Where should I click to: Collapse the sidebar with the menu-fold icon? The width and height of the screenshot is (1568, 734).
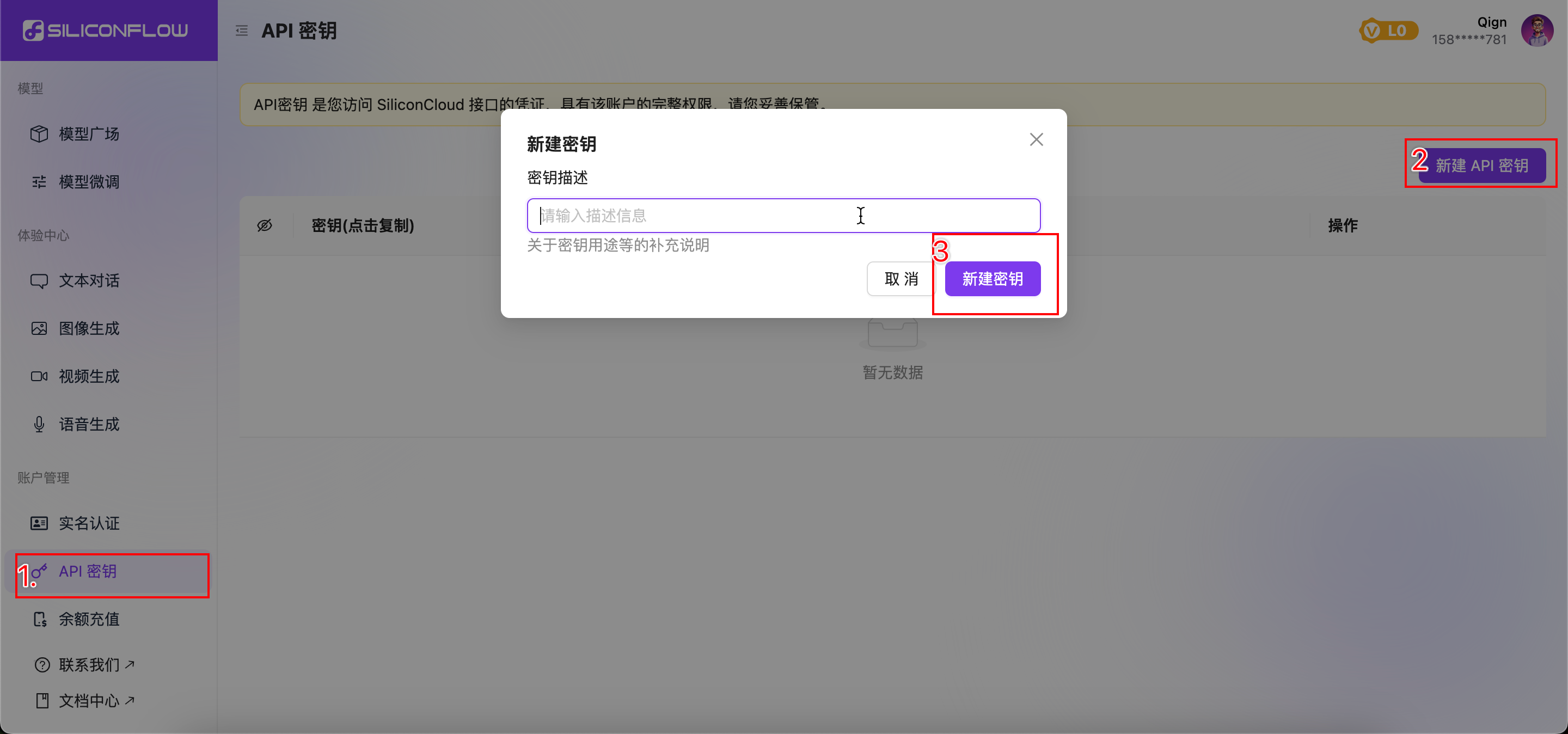click(x=242, y=30)
